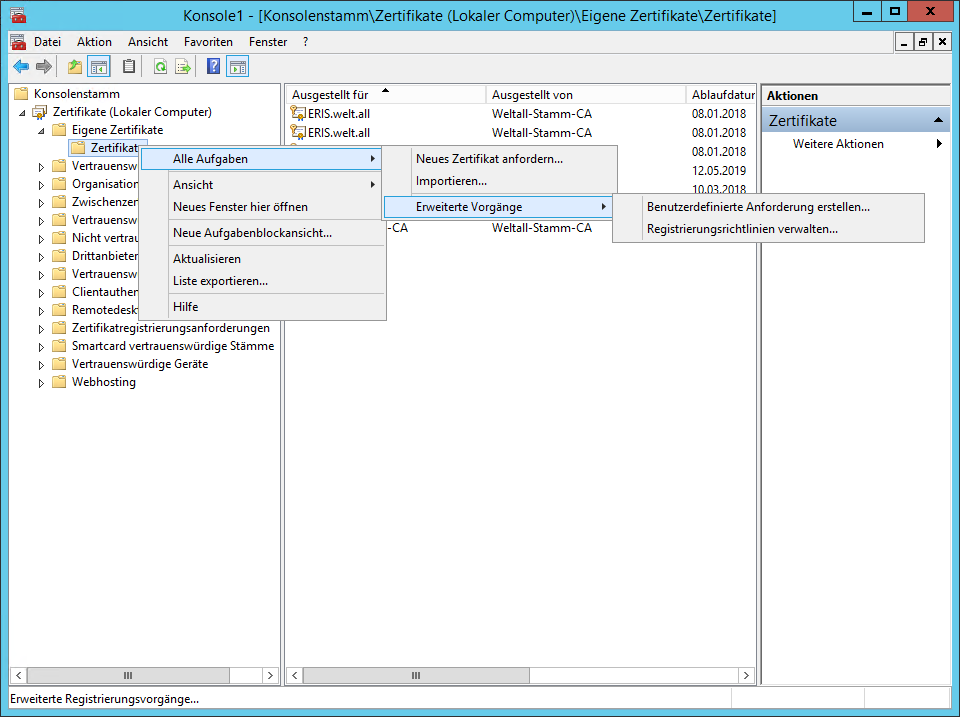The width and height of the screenshot is (960, 717).
Task: Open the Ansicht menu in menu bar
Action: tap(148, 42)
